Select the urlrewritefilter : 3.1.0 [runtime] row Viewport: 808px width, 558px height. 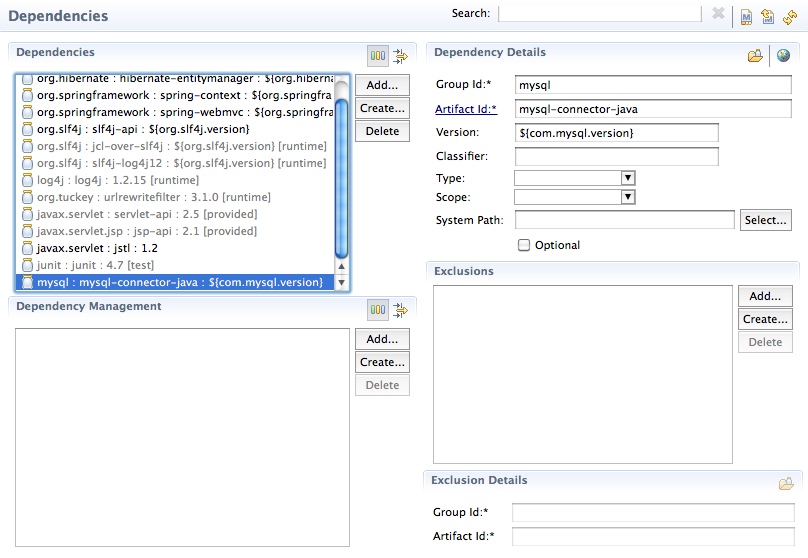tap(175, 197)
